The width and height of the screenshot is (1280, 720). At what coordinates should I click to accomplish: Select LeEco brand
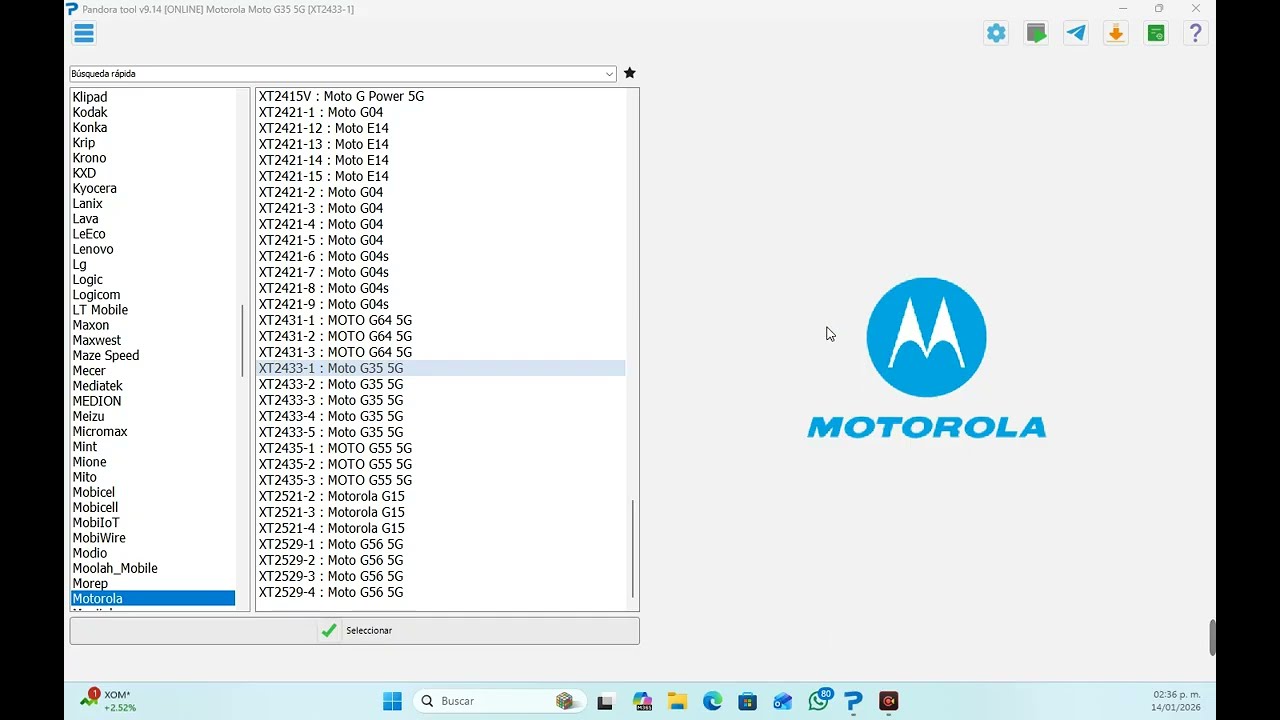[x=89, y=234]
